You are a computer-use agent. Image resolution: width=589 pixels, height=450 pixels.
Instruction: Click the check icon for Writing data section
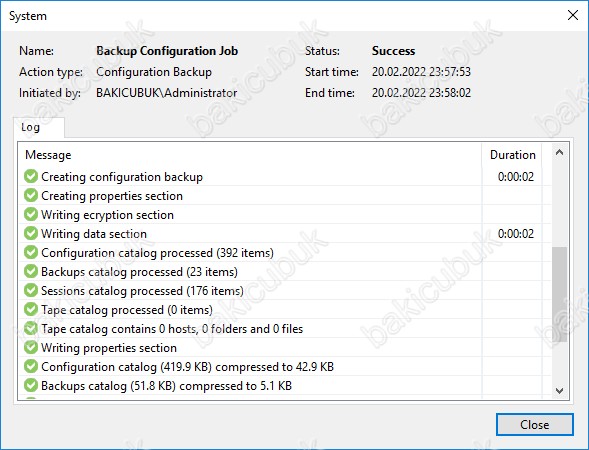(x=31, y=233)
